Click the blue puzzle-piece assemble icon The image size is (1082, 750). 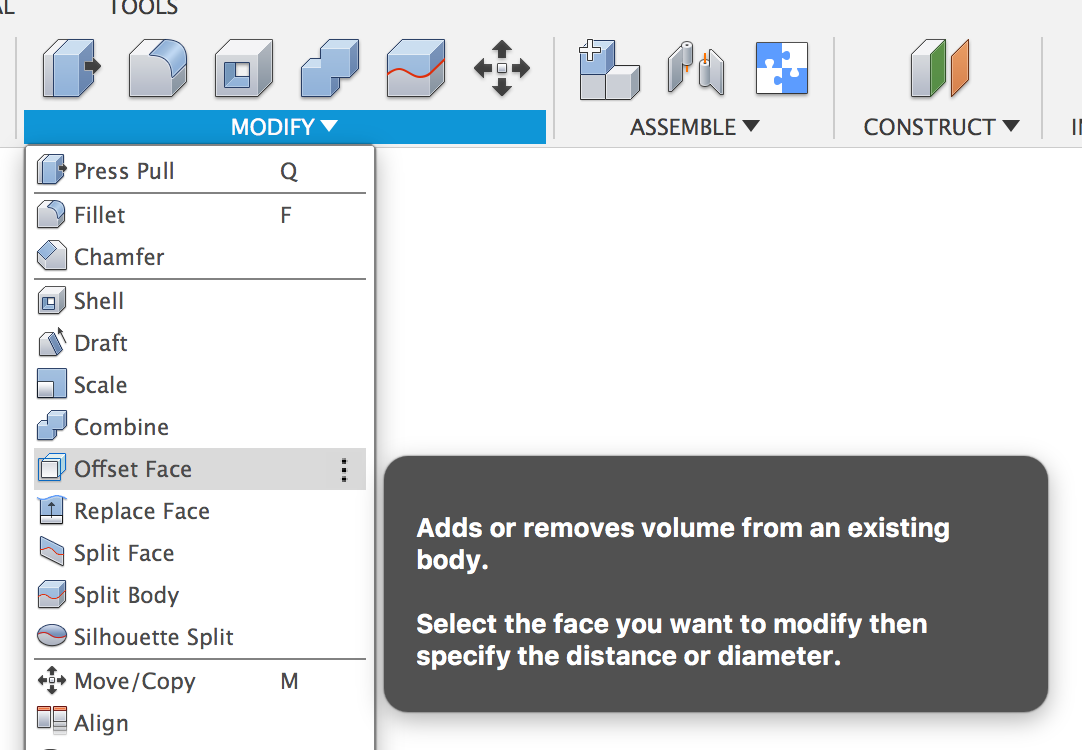point(782,68)
